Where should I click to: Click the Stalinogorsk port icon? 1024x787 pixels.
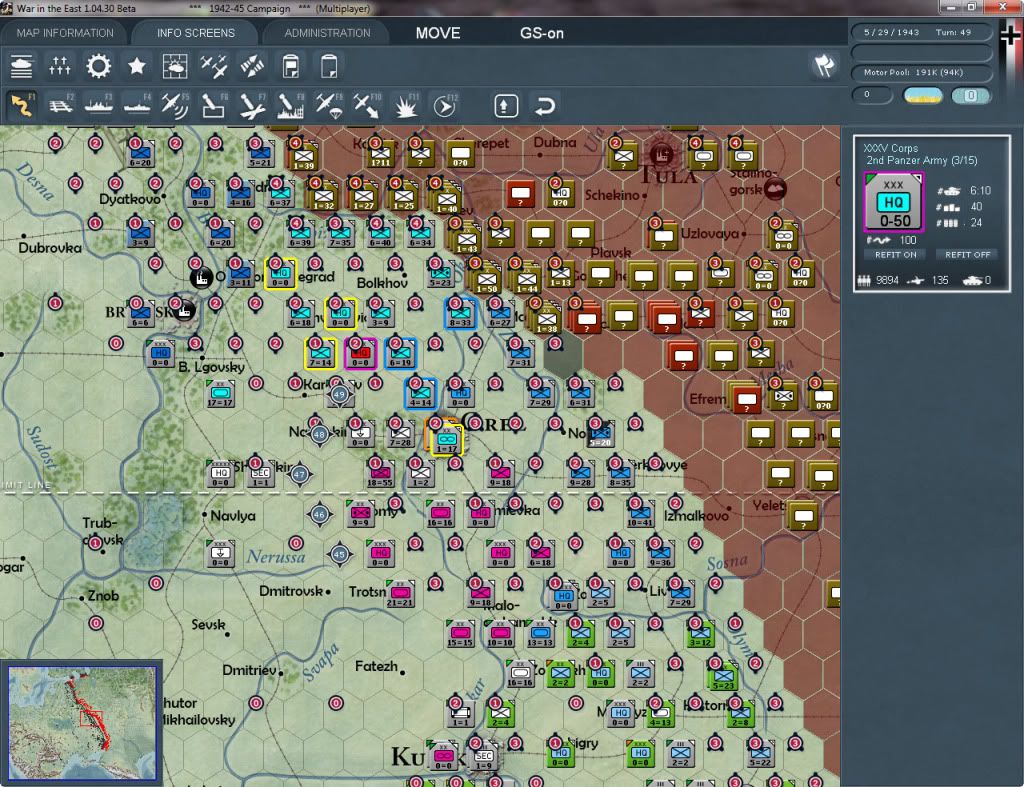click(x=775, y=189)
